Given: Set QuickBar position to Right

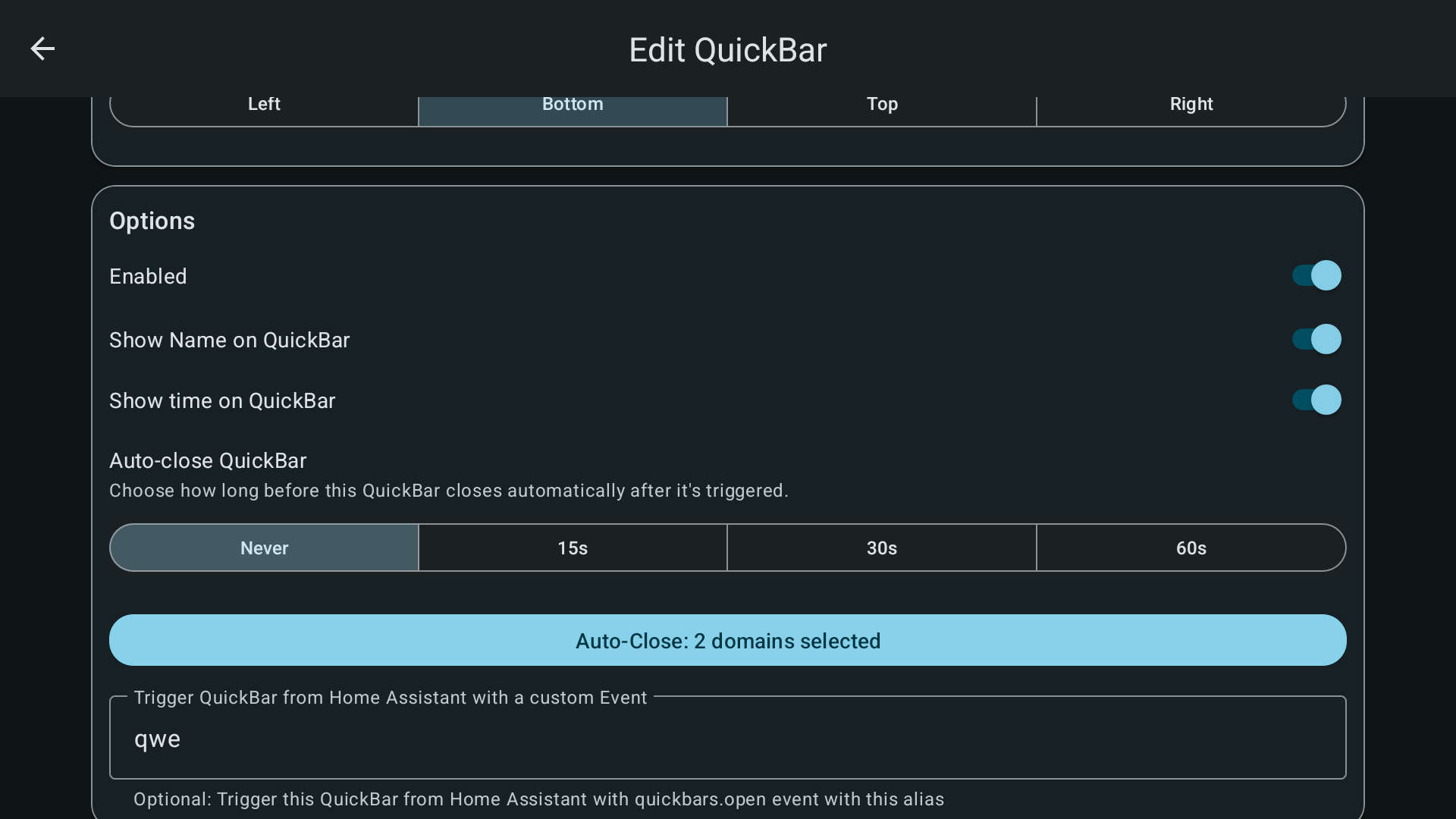Looking at the screenshot, I should [1191, 106].
